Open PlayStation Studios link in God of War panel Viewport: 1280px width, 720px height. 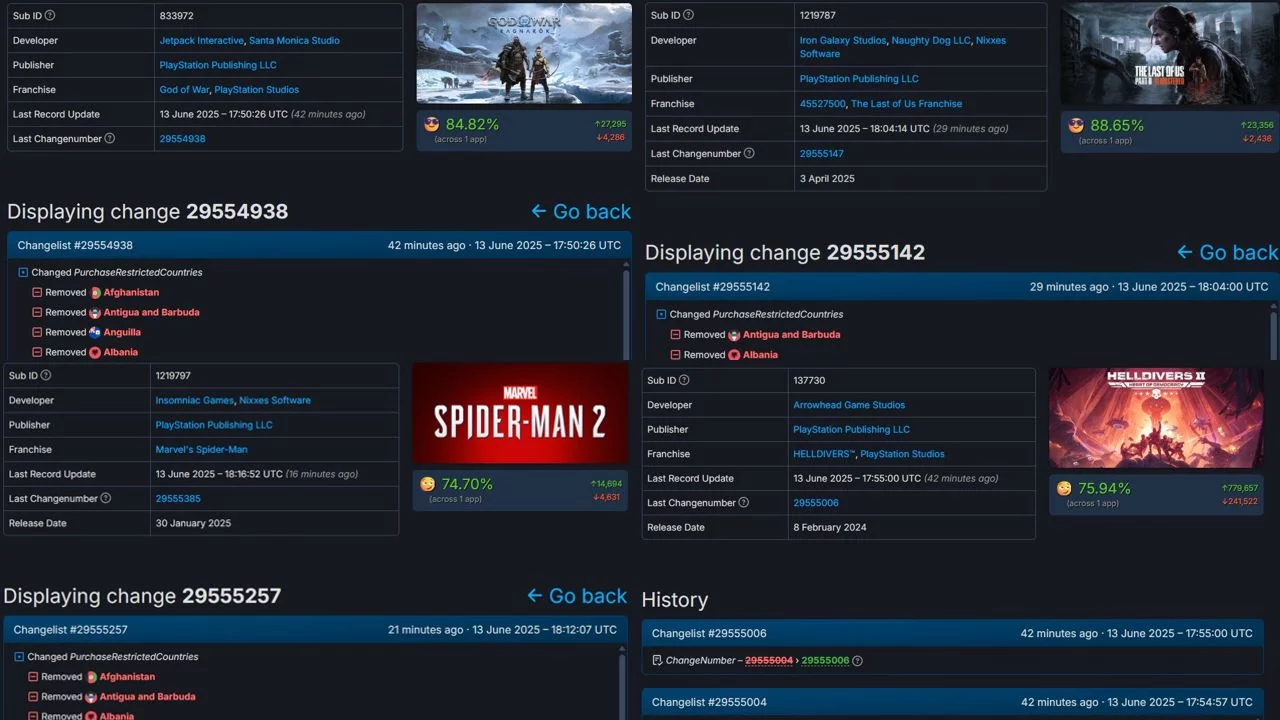[257, 90]
